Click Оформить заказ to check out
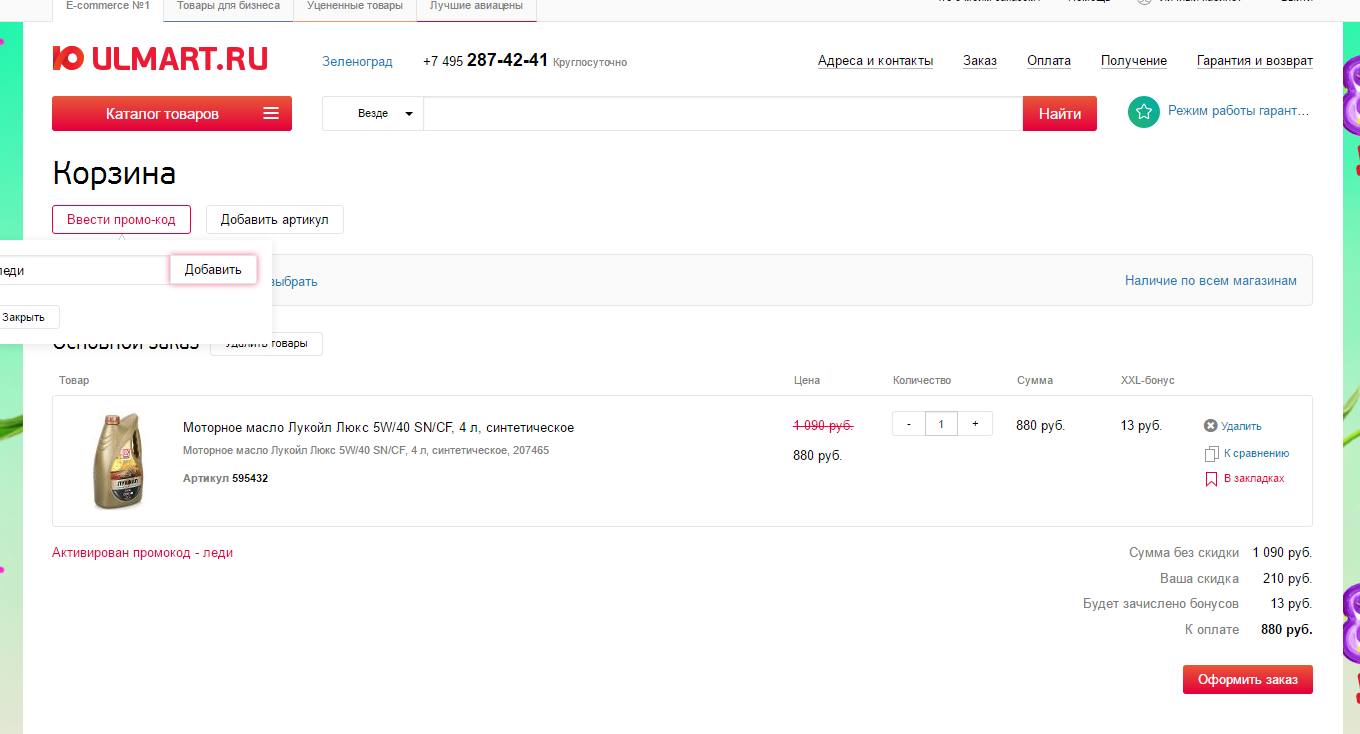Image resolution: width=1360 pixels, height=734 pixels. 1248,679
